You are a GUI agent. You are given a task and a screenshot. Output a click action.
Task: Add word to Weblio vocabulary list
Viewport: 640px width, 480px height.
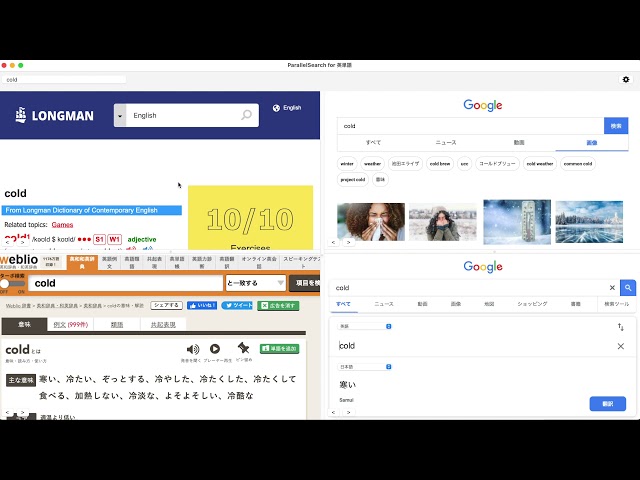tap(280, 349)
